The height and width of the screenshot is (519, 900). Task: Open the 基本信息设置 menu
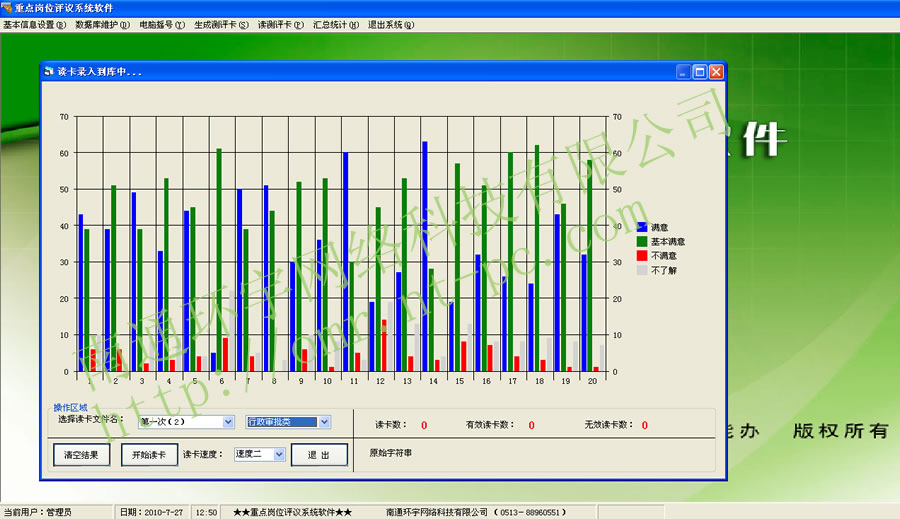click(x=35, y=24)
